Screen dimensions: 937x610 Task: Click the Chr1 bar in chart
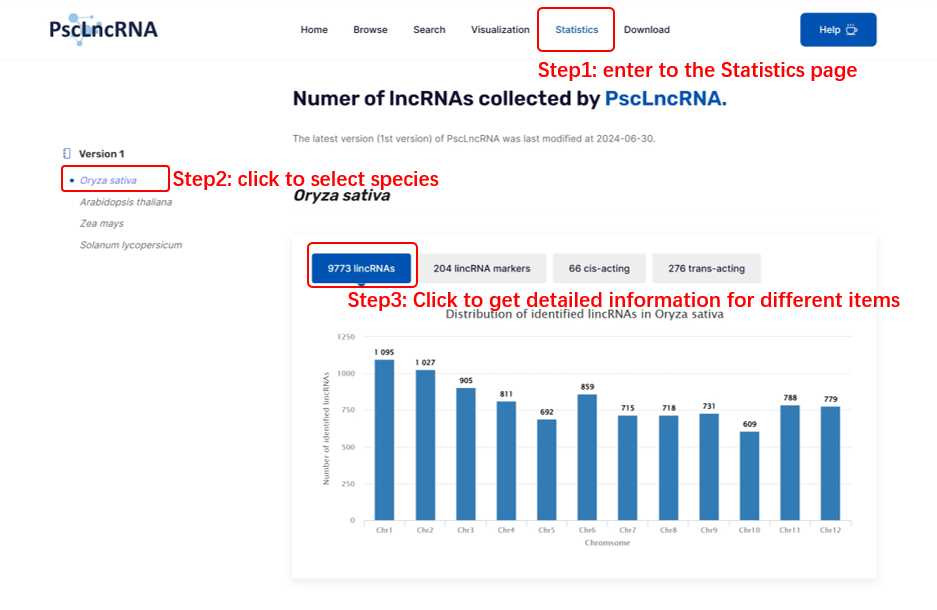(x=384, y=440)
